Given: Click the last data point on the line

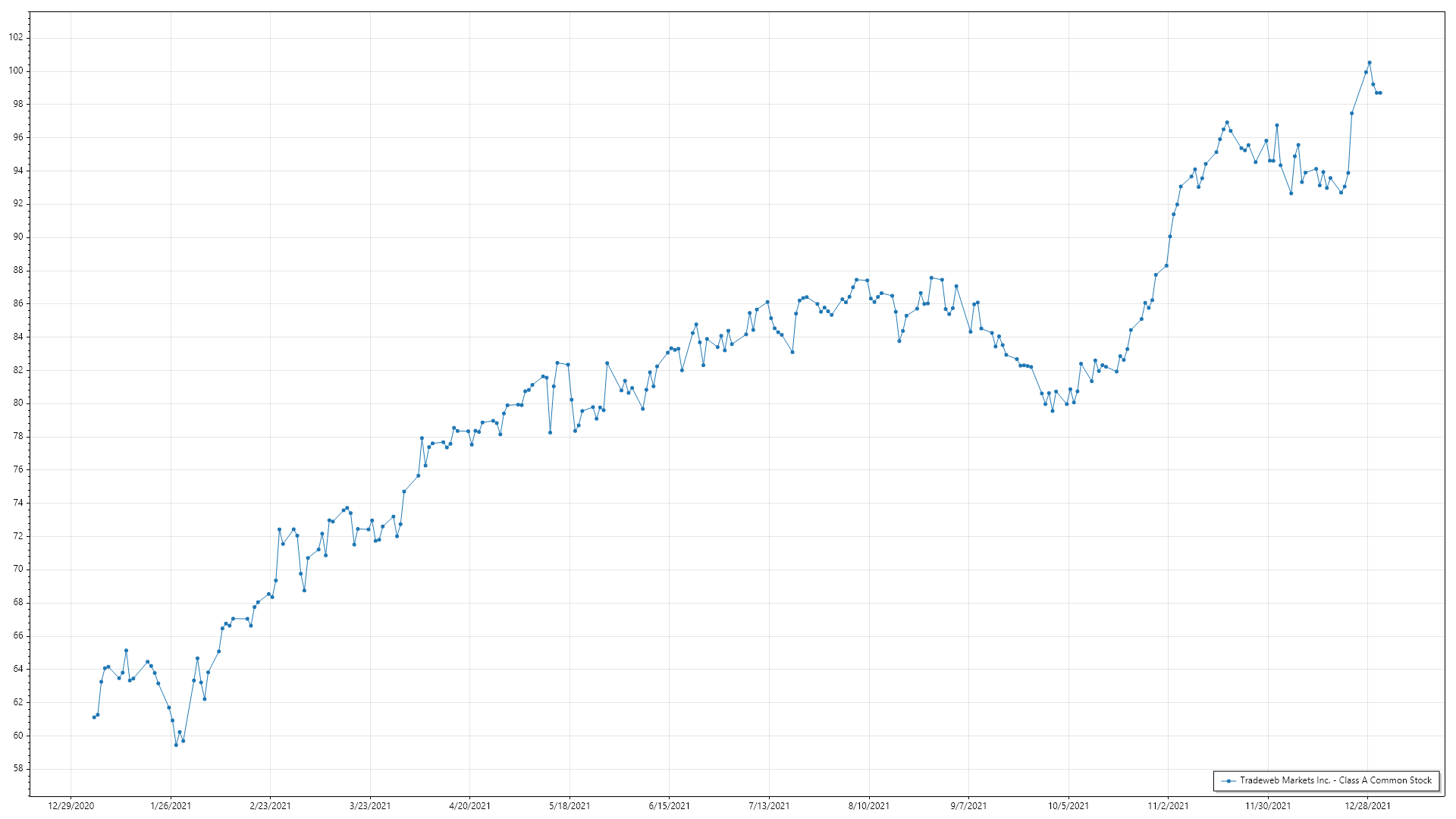Looking at the screenshot, I should click(1380, 93).
